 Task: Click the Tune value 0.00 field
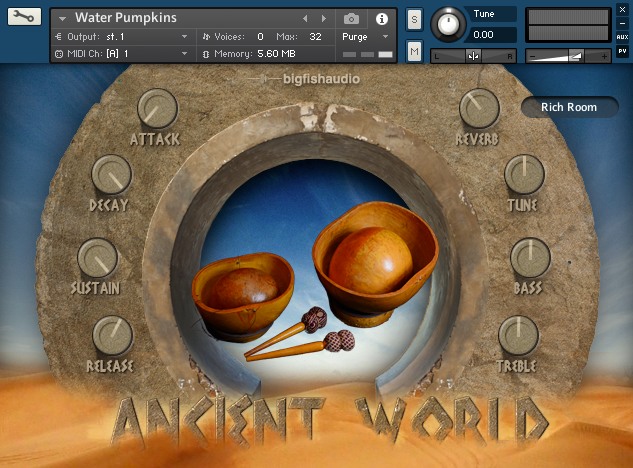(x=490, y=35)
